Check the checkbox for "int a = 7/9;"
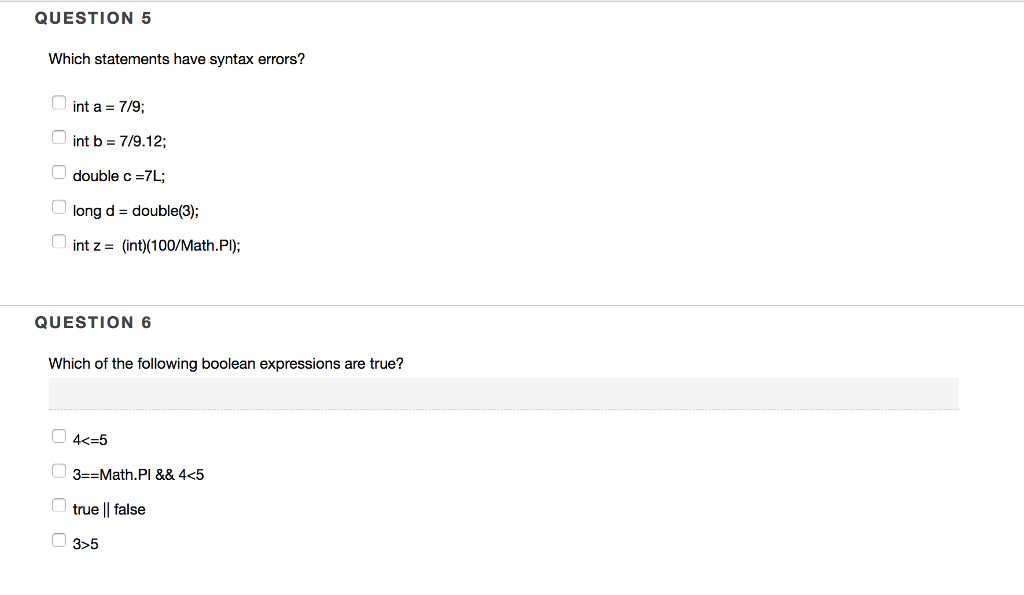 pyautogui.click(x=59, y=101)
